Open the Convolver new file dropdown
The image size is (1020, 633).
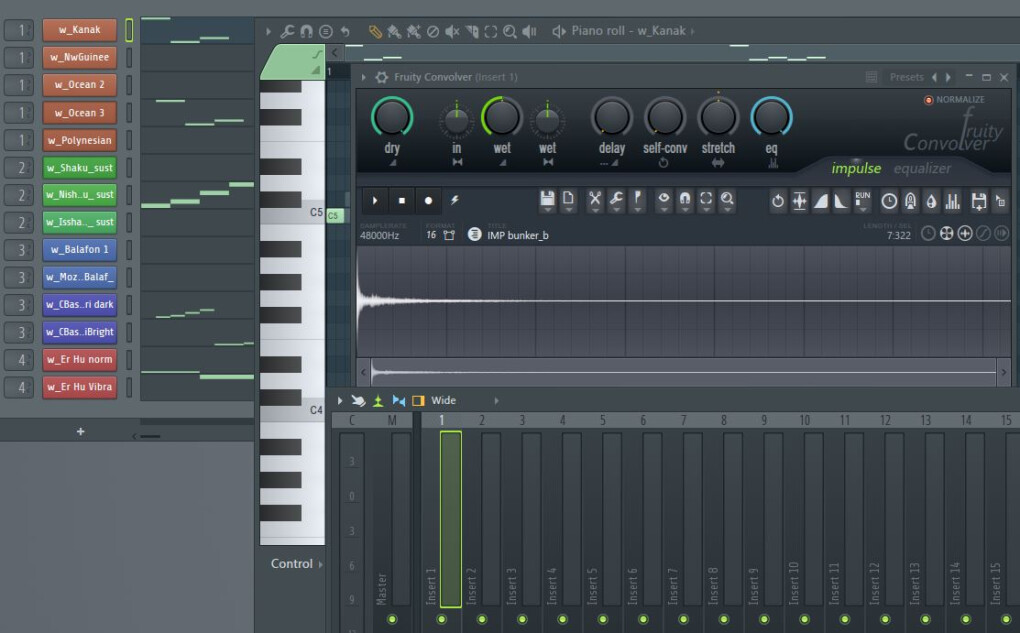tap(568, 200)
